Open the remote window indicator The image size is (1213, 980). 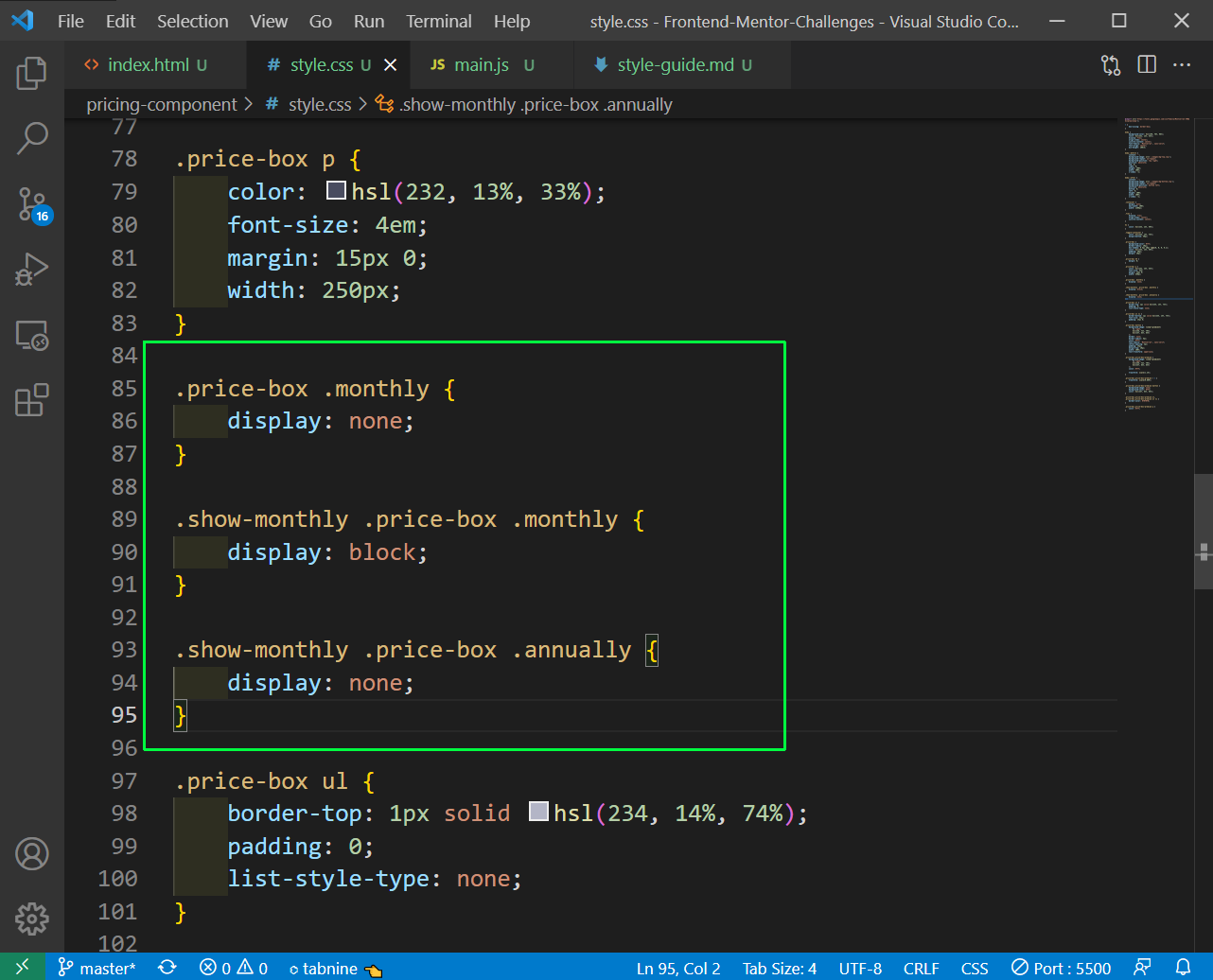coord(22,967)
